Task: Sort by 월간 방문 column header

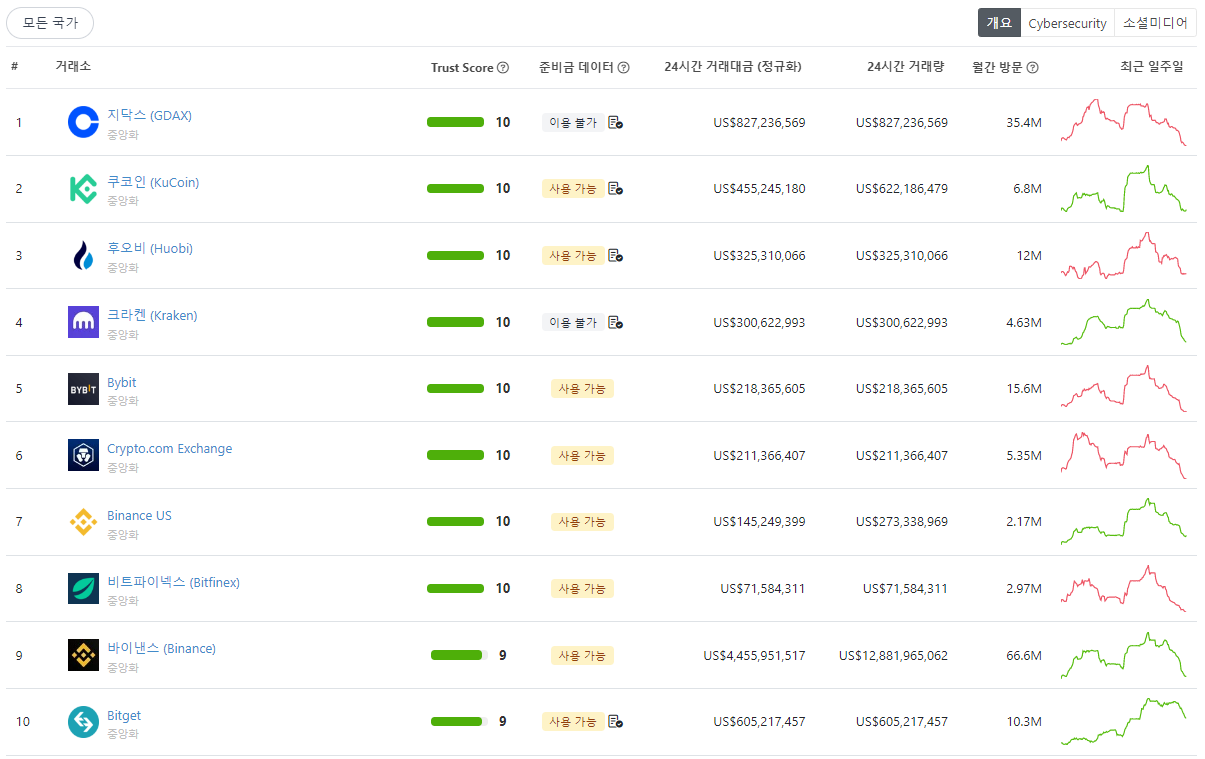Action: (997, 67)
